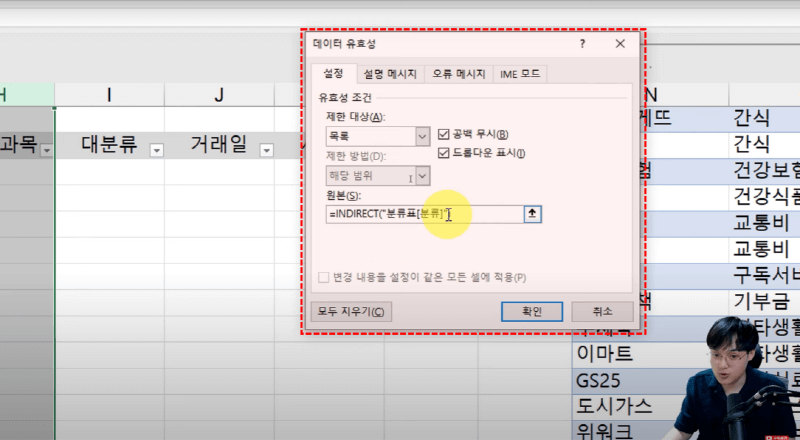The image size is (800, 440).
Task: Click the 모두 지우기 button
Action: 351,311
